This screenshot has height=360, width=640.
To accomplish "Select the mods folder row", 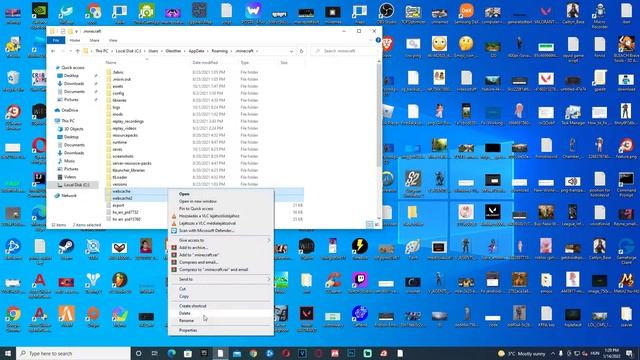I will click(x=204, y=114).
